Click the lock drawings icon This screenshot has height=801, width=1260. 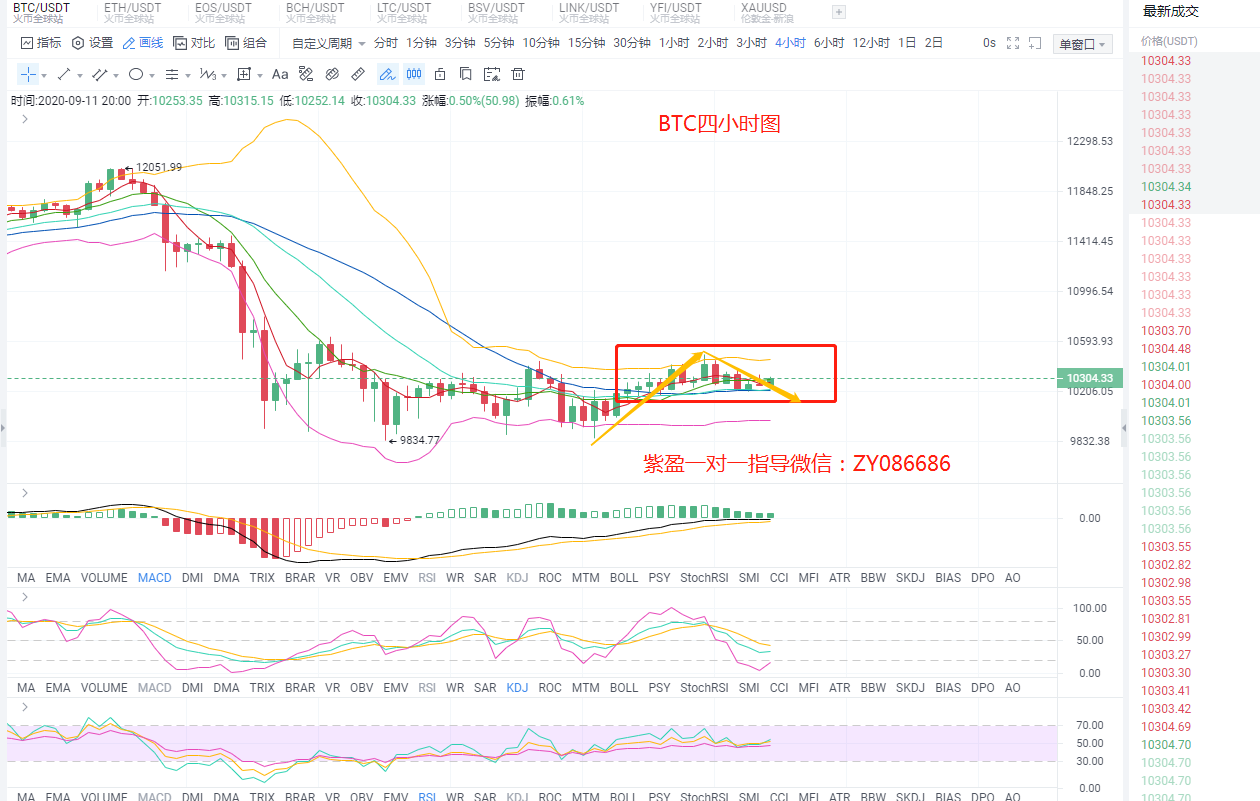pos(439,74)
